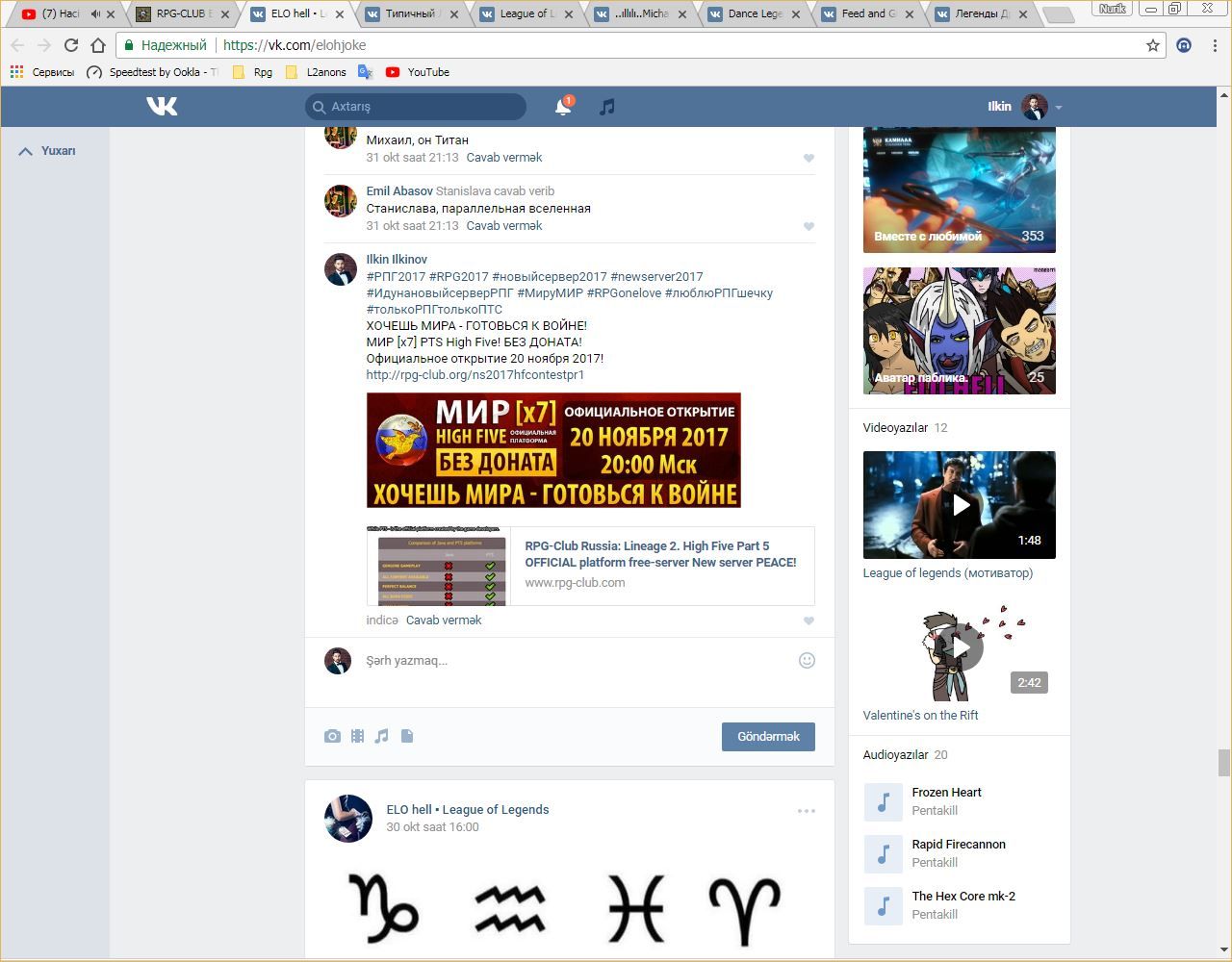Mute the YouTube tab via speaker icon
Screen dimensions: 1232x962
[95, 14]
